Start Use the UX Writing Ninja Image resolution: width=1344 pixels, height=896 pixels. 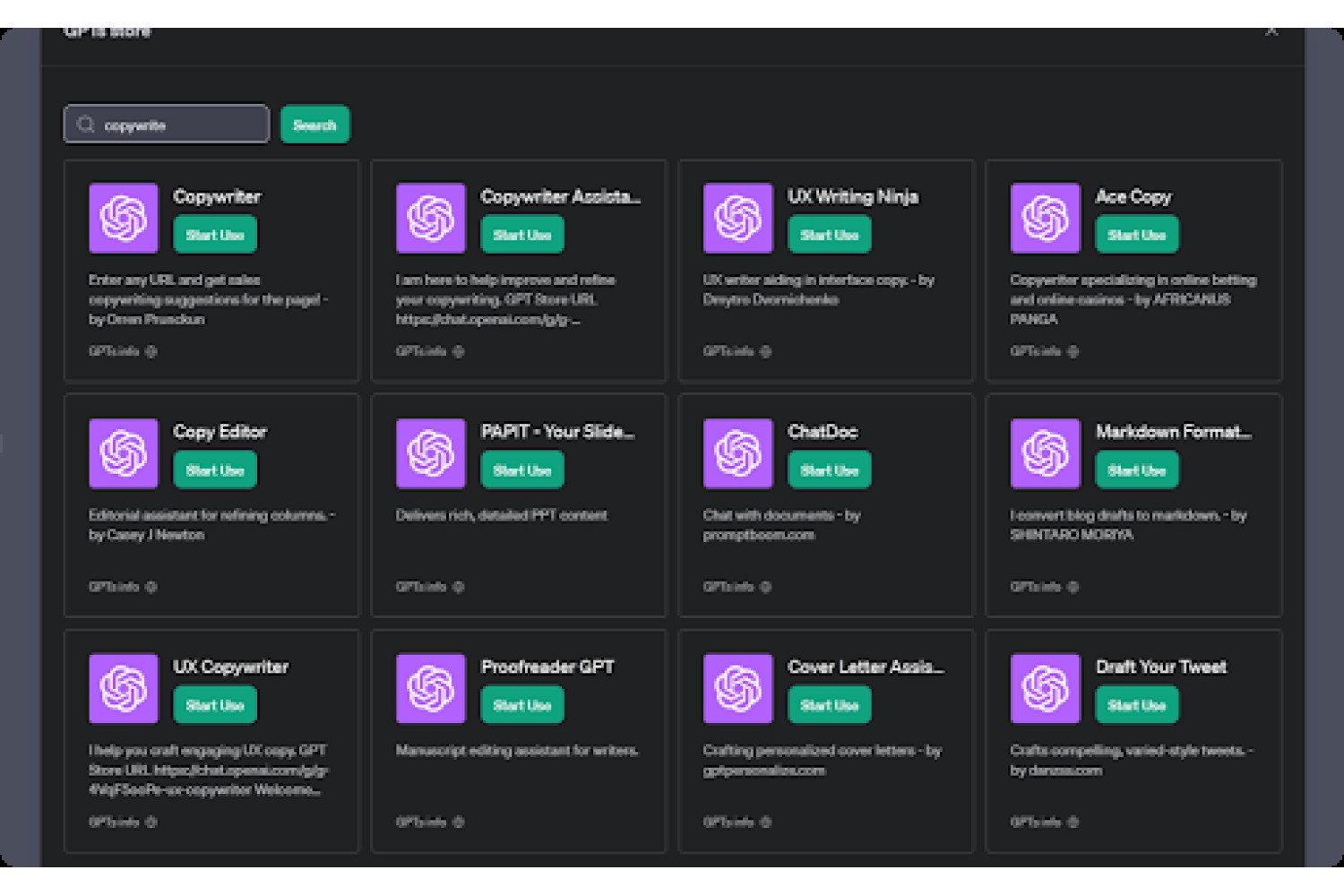[x=830, y=235]
